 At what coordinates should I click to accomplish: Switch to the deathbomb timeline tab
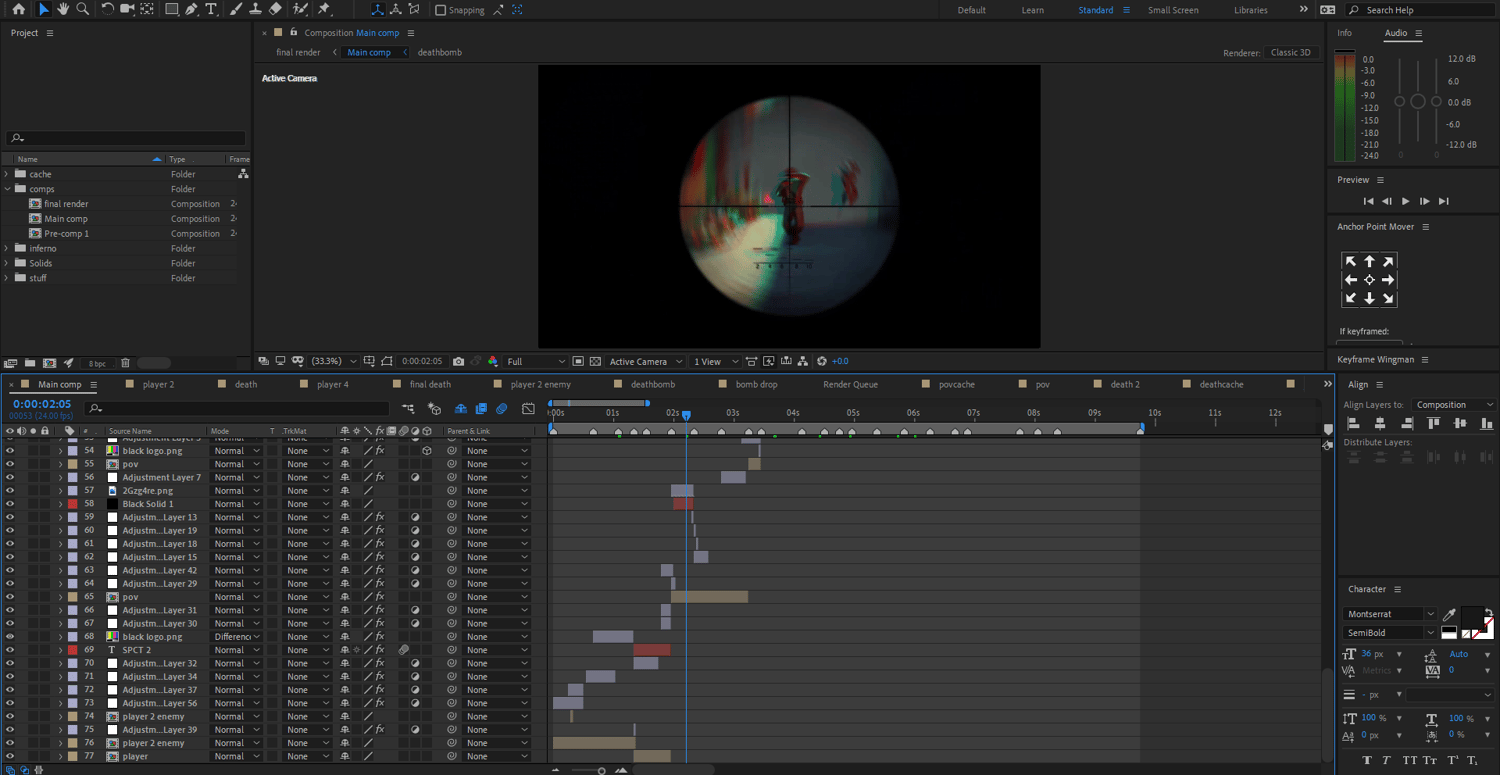point(652,384)
